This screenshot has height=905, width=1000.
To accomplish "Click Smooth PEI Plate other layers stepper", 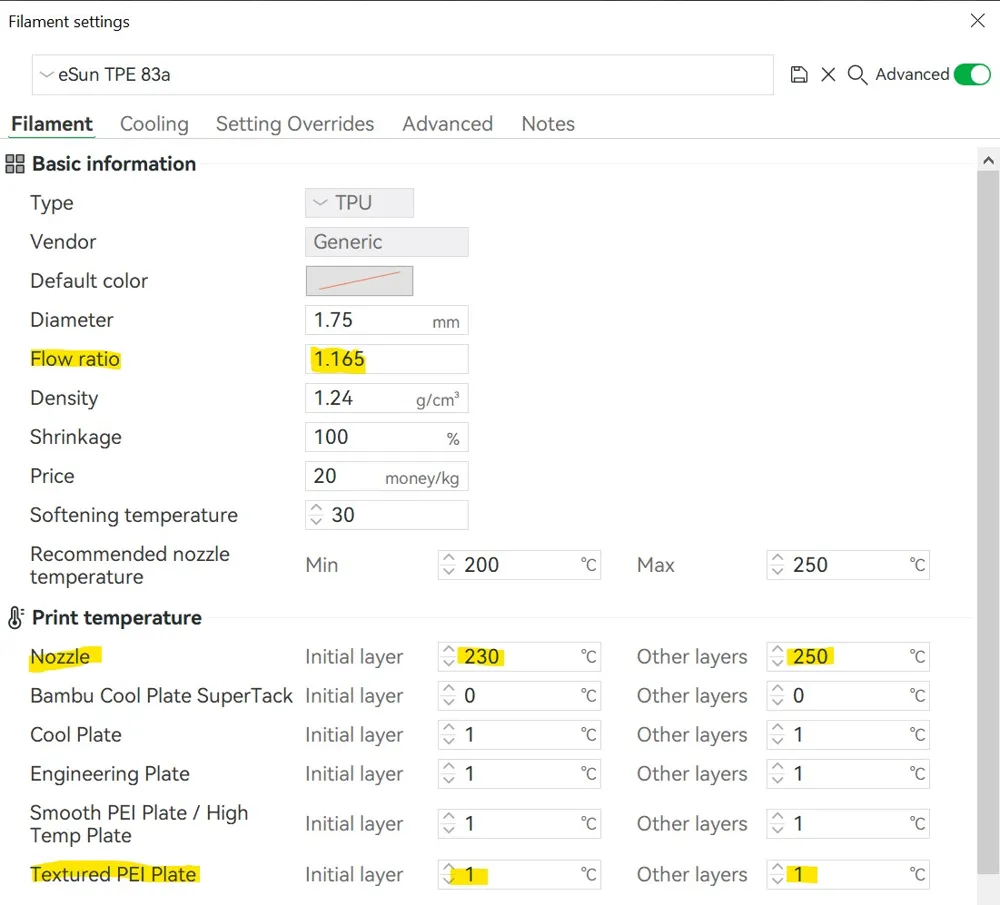I will pos(777,823).
